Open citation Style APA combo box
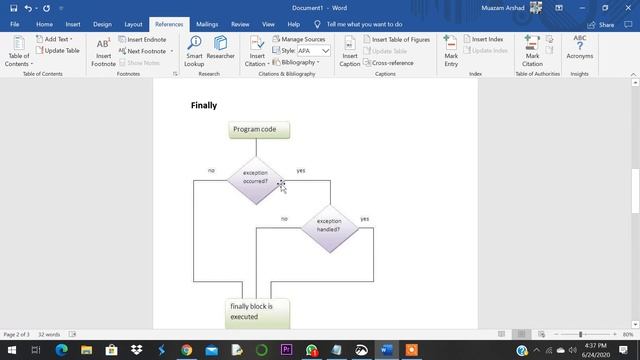 click(313, 51)
